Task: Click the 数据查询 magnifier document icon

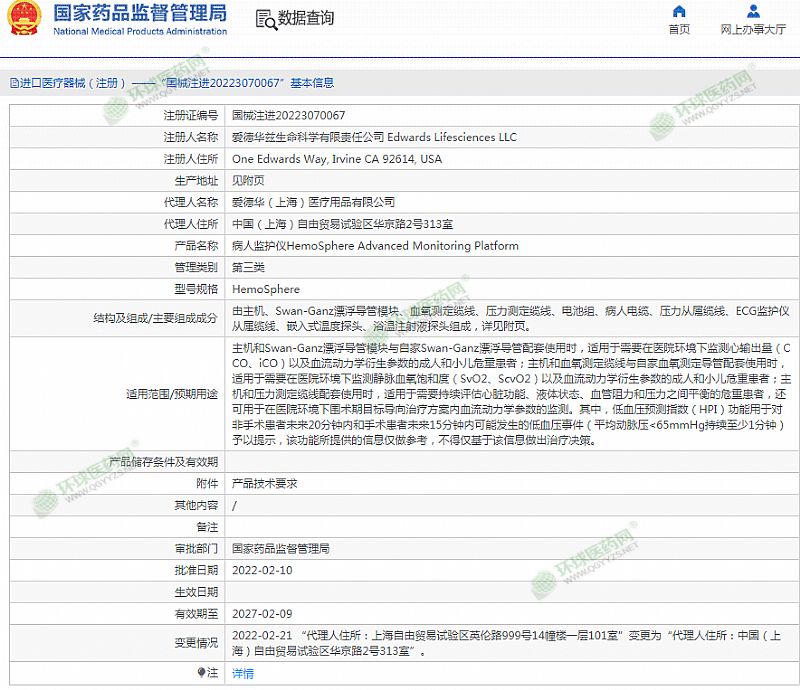Action: point(265,18)
